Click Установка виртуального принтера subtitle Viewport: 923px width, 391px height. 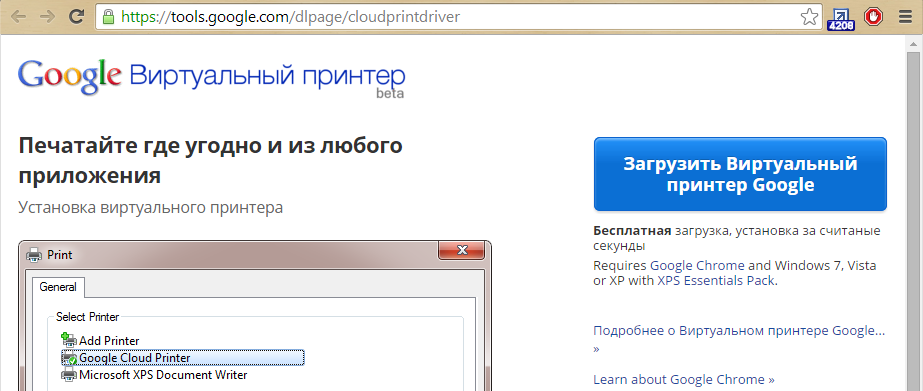pos(150,208)
